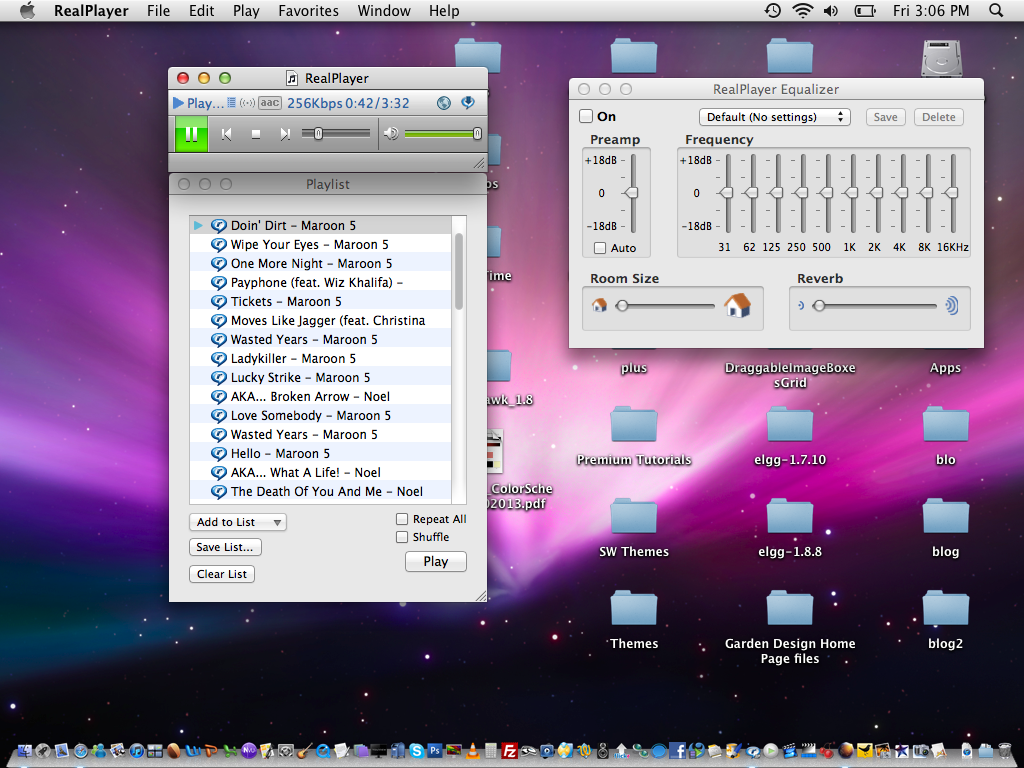The width and height of the screenshot is (1024, 768).
Task: Click the Delete button in the Equalizer
Action: [938, 117]
